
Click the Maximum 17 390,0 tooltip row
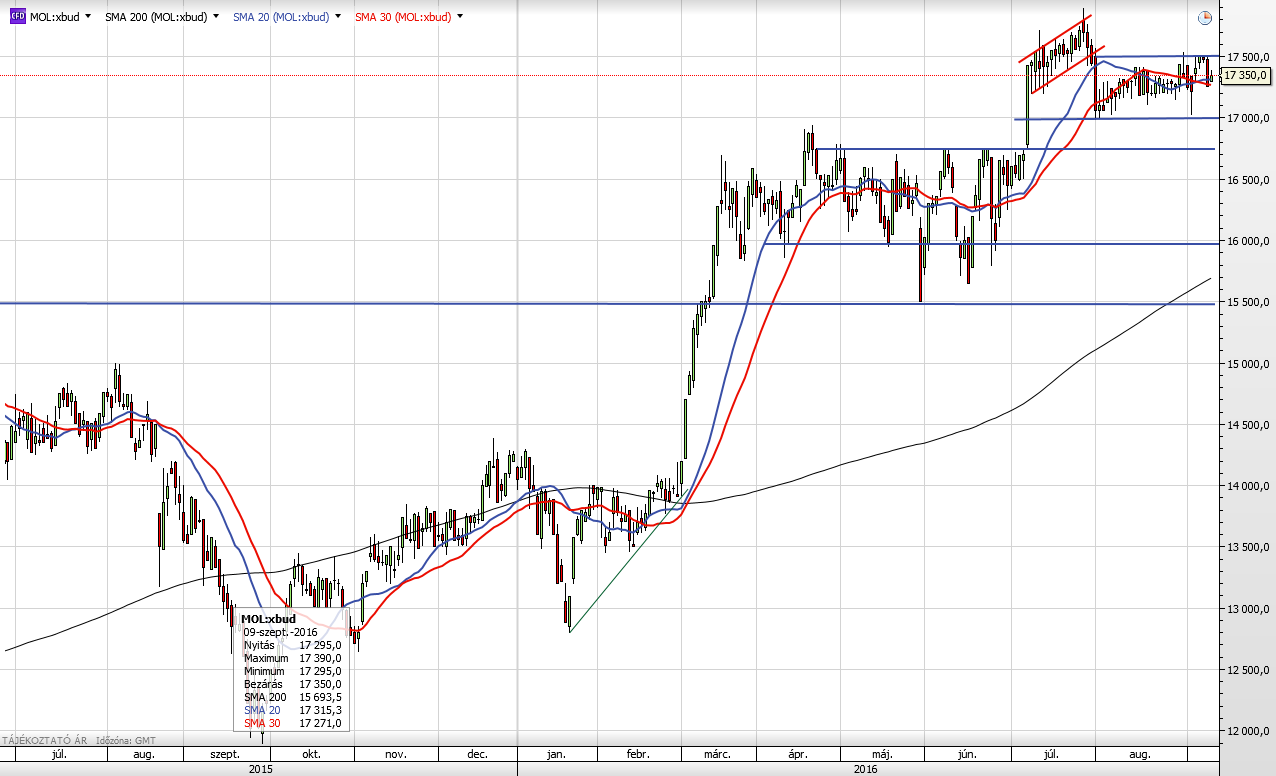click(x=293, y=658)
